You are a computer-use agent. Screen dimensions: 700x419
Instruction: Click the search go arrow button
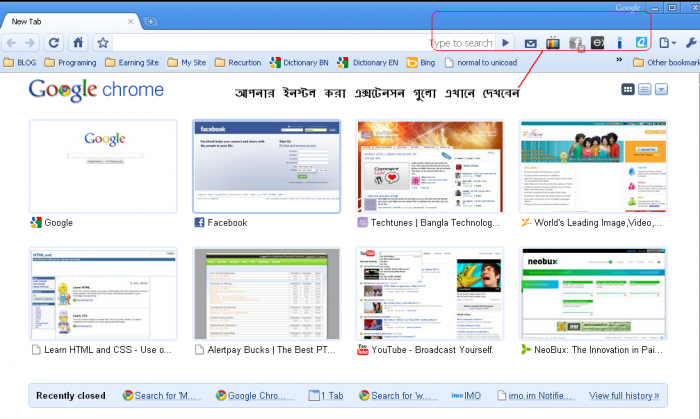[x=505, y=43]
